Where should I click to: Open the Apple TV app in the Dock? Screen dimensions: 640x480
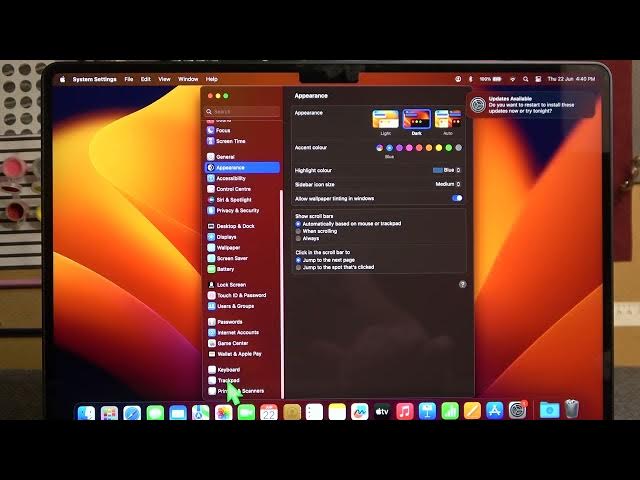(382, 411)
